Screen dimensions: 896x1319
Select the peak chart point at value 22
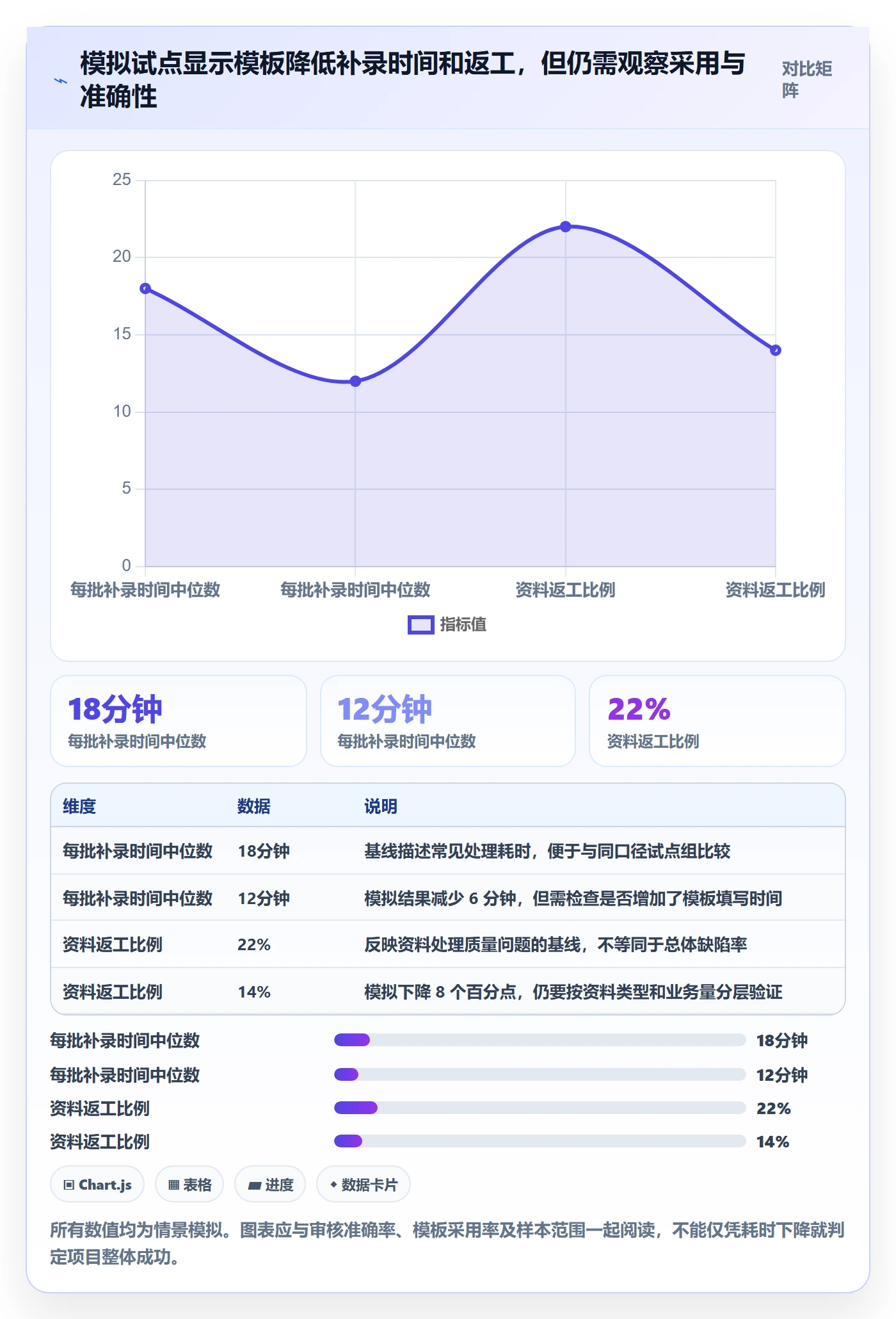(565, 227)
